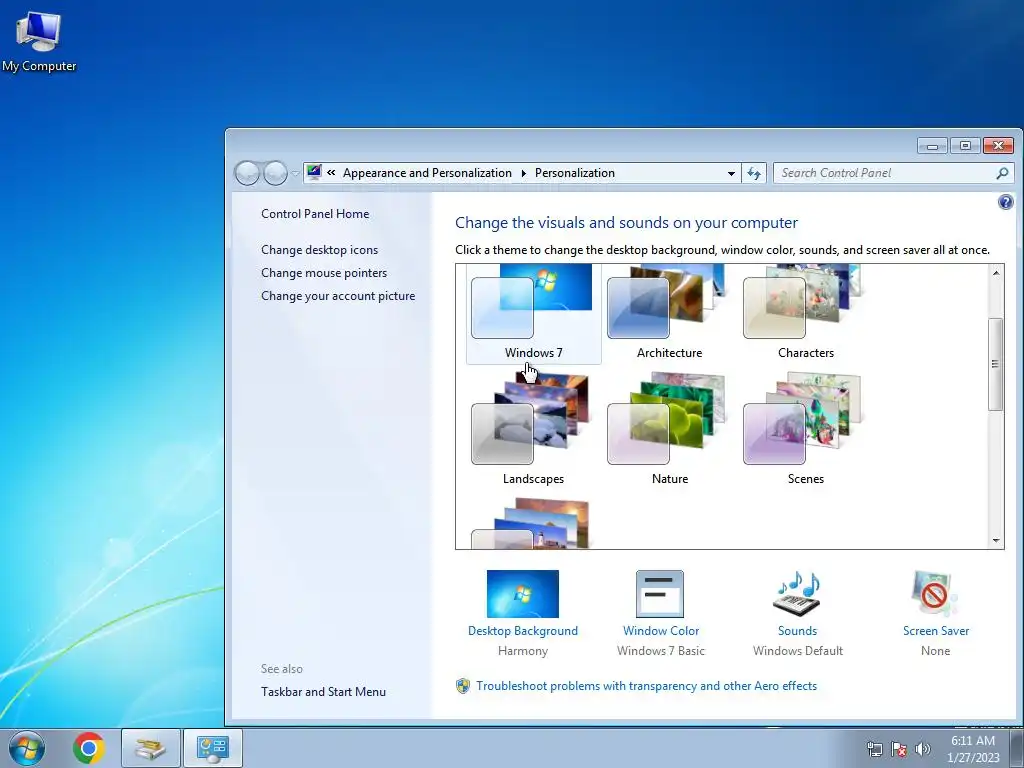The width and height of the screenshot is (1024, 768).
Task: Open My Computer desktop icon
Action: [x=39, y=40]
